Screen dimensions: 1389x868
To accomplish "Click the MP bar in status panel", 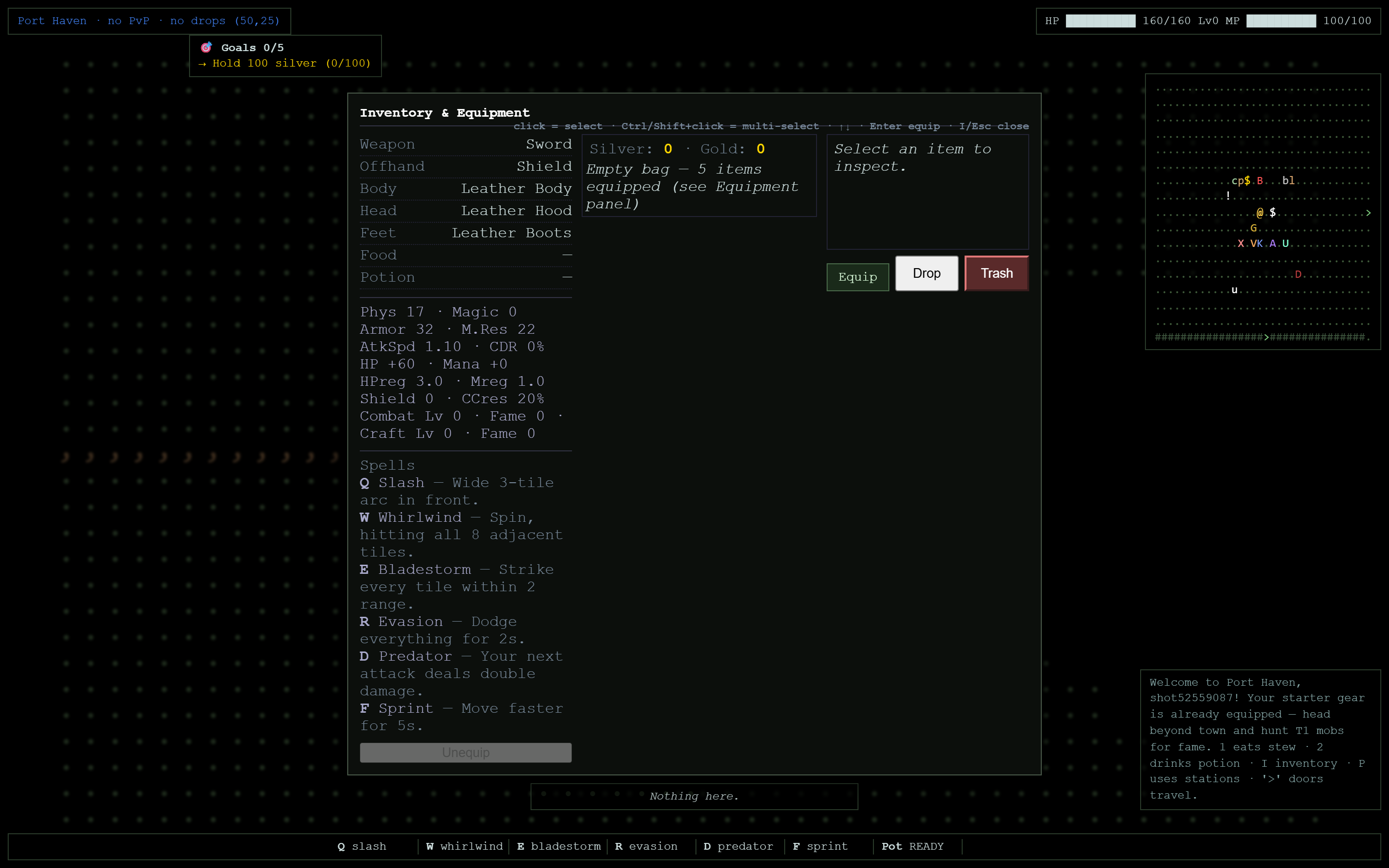I will coord(1281,21).
